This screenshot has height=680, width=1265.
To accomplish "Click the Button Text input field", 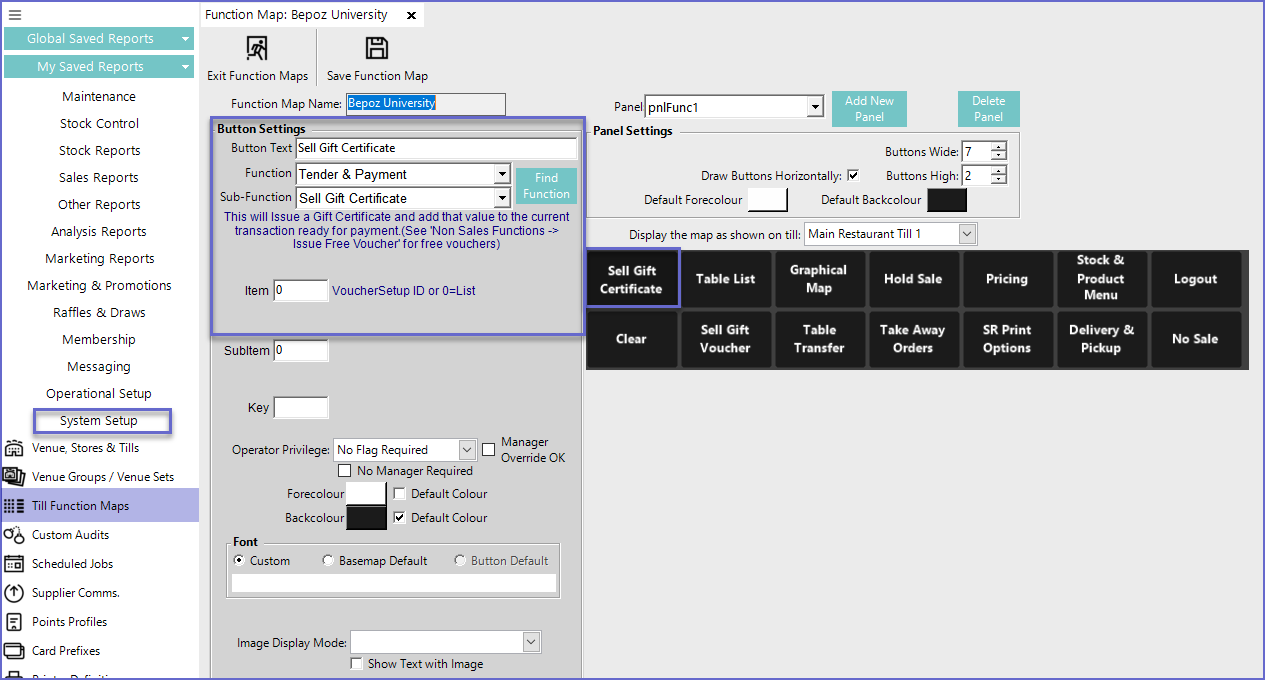I will pyautogui.click(x=436, y=148).
